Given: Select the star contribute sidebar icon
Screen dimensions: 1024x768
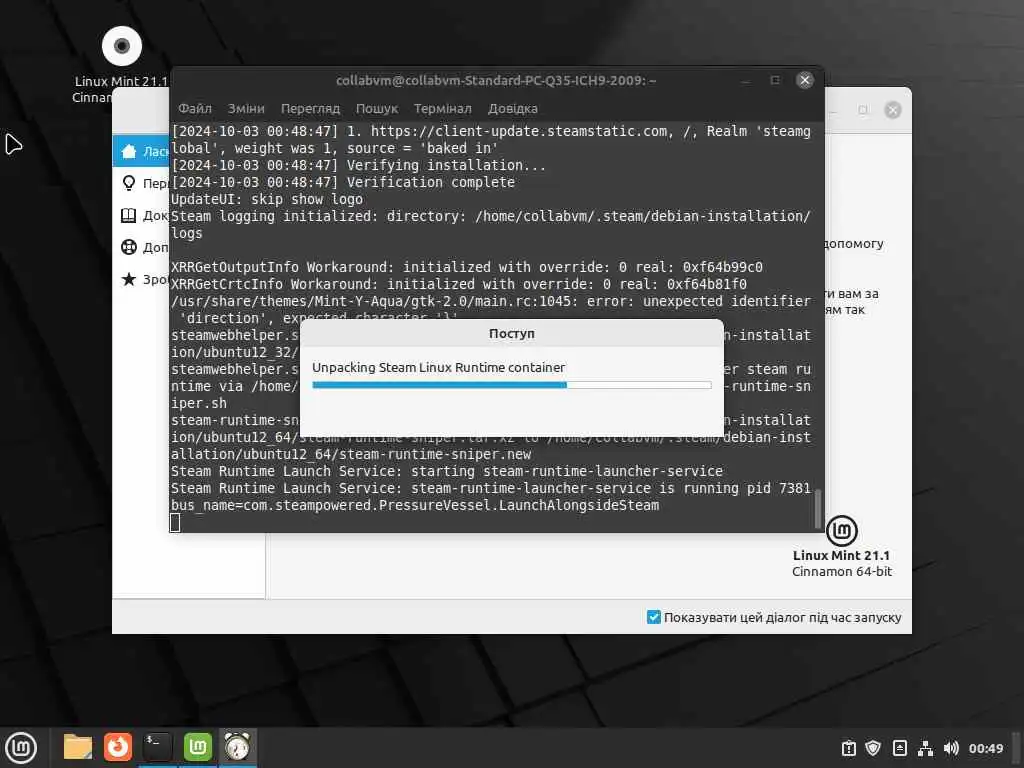Looking at the screenshot, I should pyautogui.click(x=129, y=279).
